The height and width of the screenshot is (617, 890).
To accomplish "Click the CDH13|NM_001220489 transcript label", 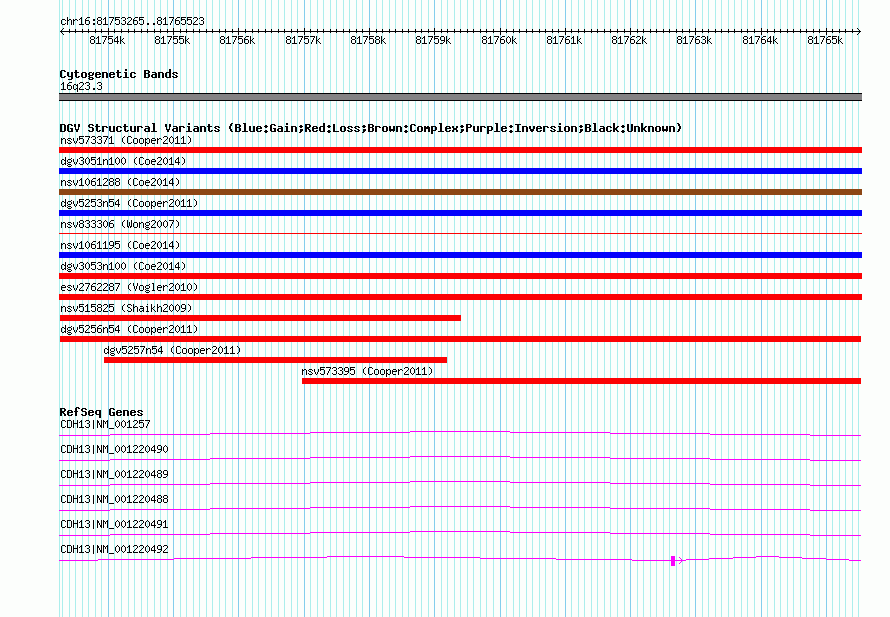I will [114, 474].
